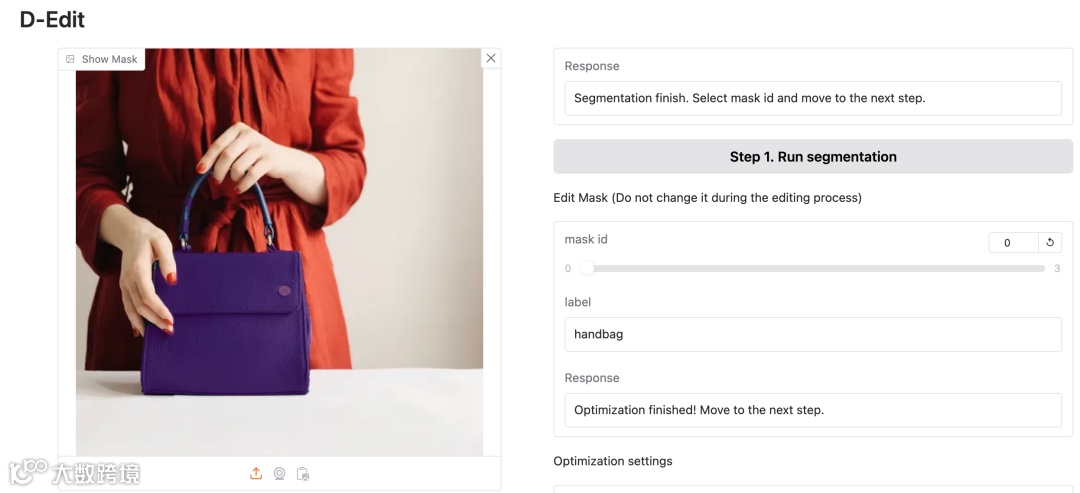Click the slider's maximum value 3
The width and height of the screenshot is (1080, 493).
point(1057,268)
